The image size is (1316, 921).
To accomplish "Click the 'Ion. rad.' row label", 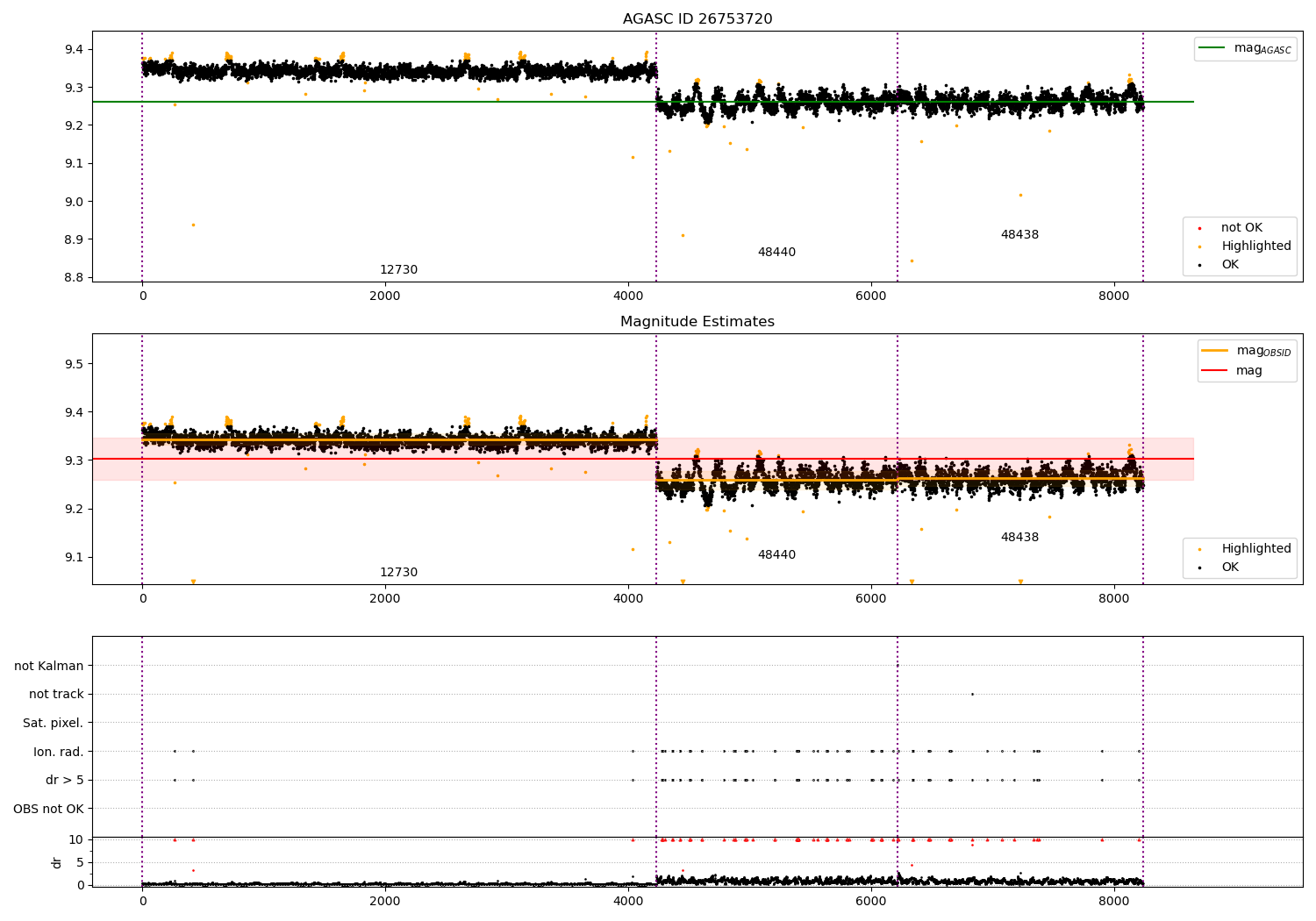I will (x=59, y=752).
